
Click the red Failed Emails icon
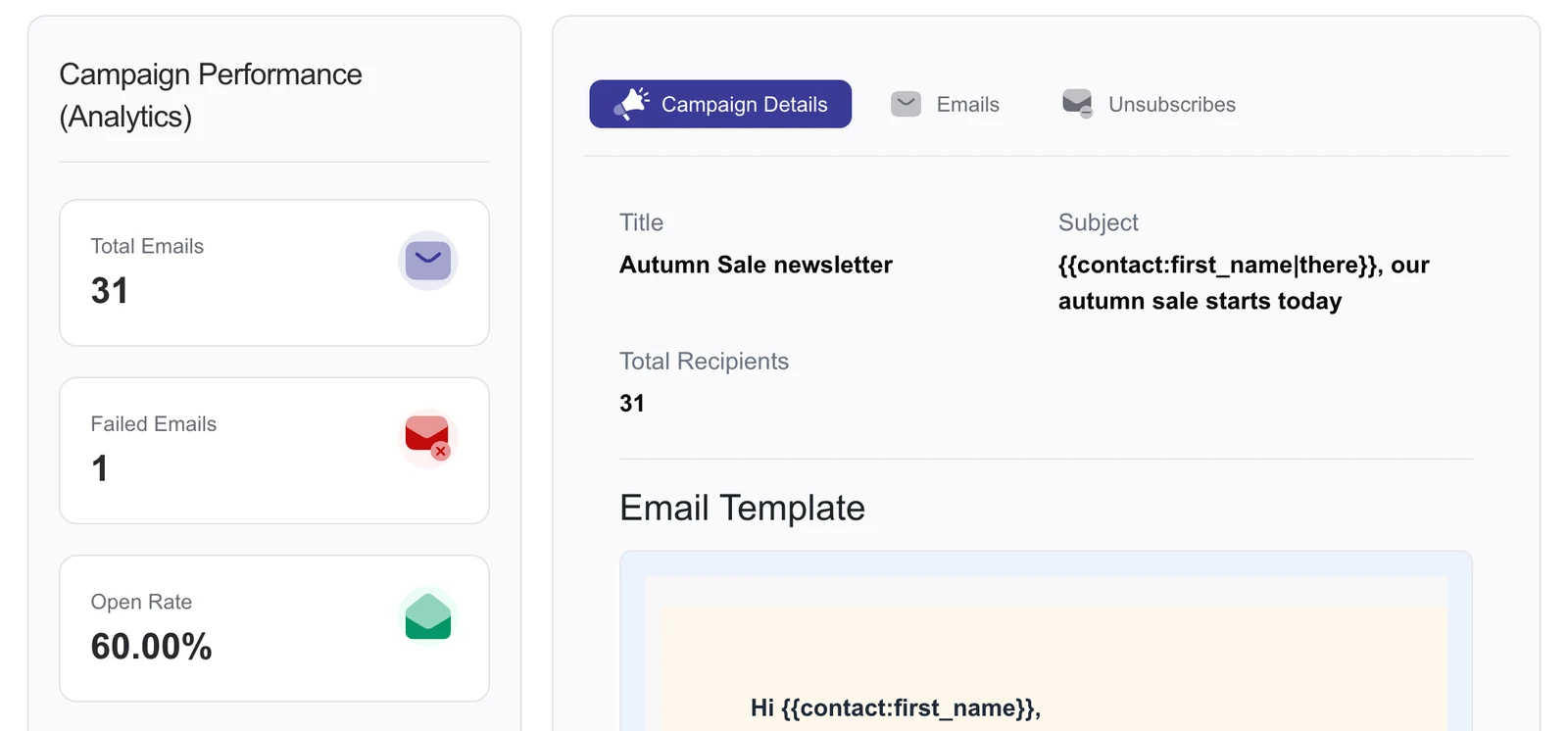tap(428, 438)
